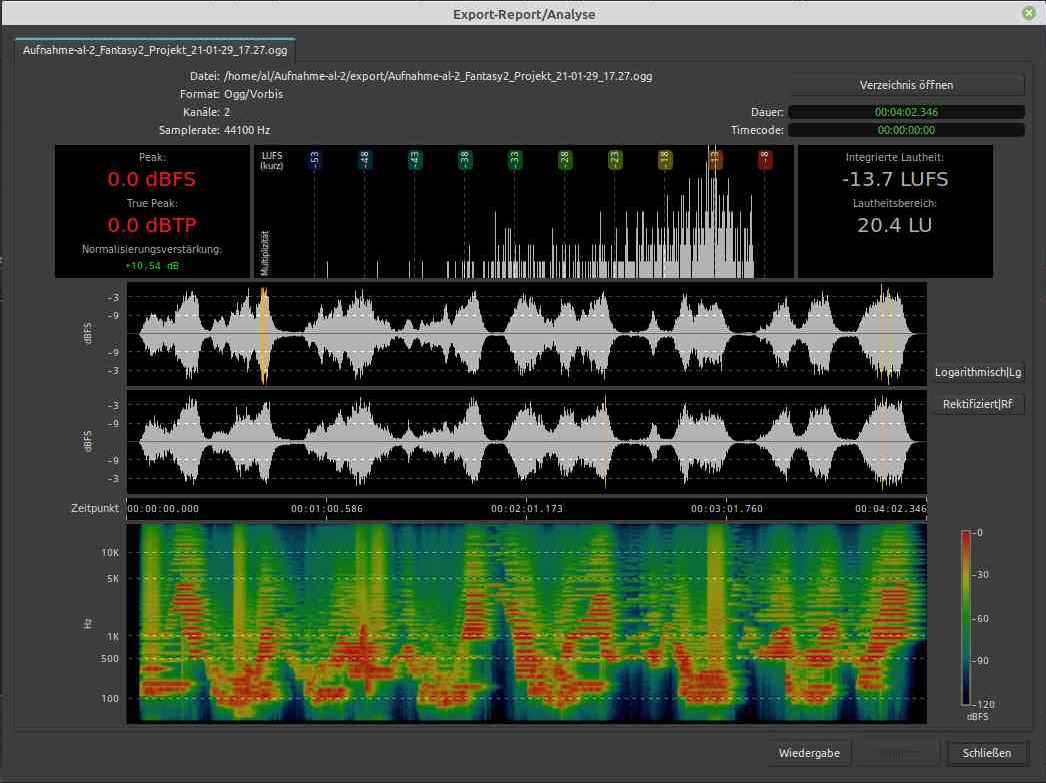The image size is (1046, 783).
Task: Click the 500 Hz frequency axis label
Action: [x=110, y=658]
